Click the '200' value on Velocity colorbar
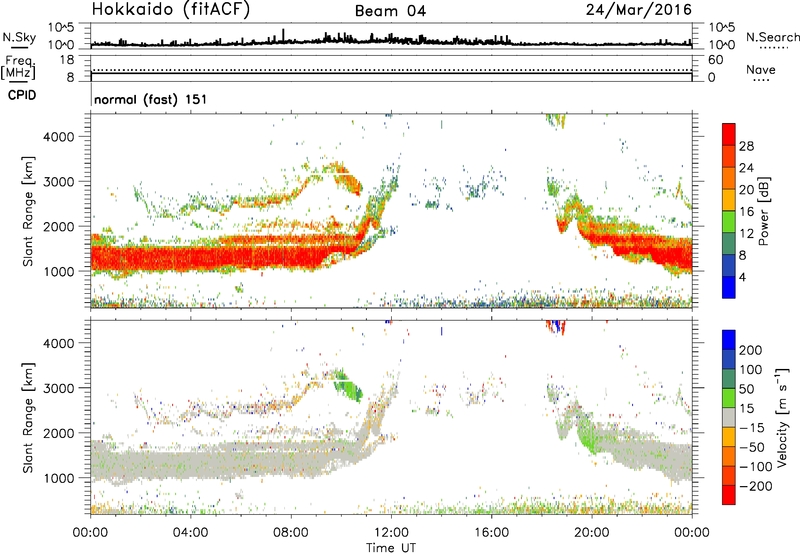The image size is (800, 554). coord(751,350)
